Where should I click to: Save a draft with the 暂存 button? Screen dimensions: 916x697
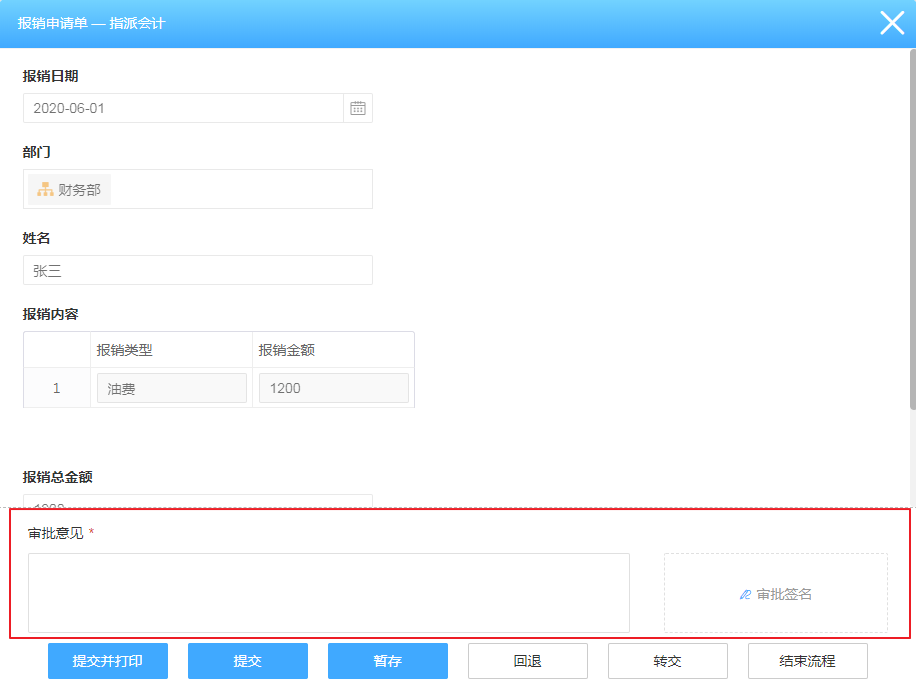coord(387,661)
